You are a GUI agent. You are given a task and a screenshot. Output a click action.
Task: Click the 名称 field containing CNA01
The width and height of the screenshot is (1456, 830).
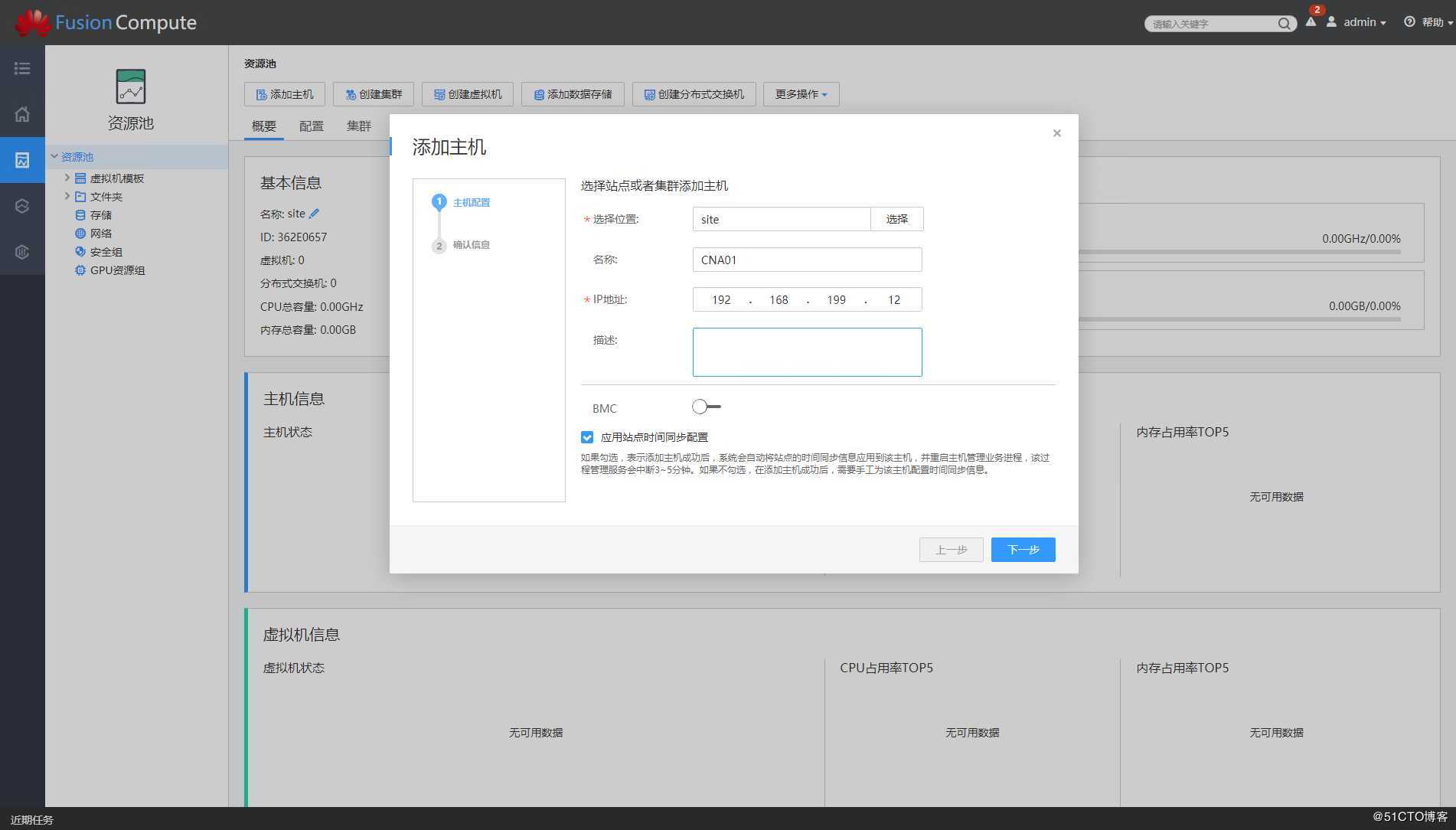click(807, 260)
